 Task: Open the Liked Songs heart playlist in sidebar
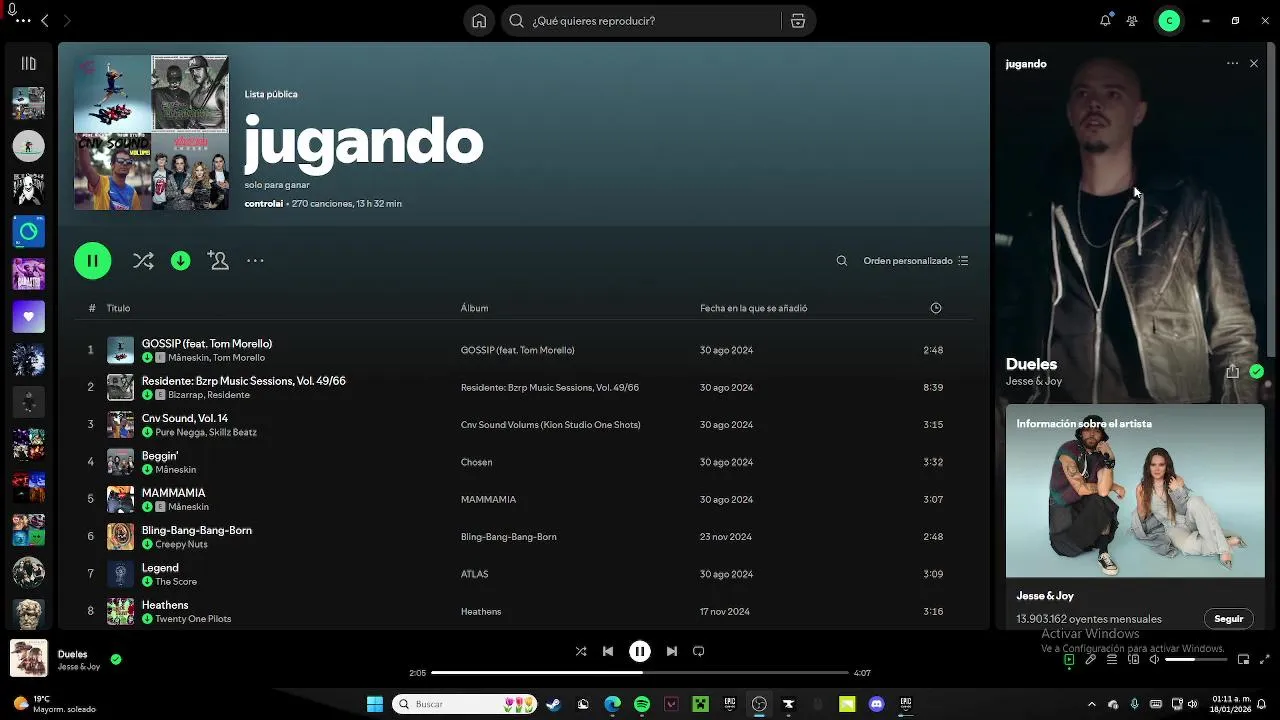point(28,316)
